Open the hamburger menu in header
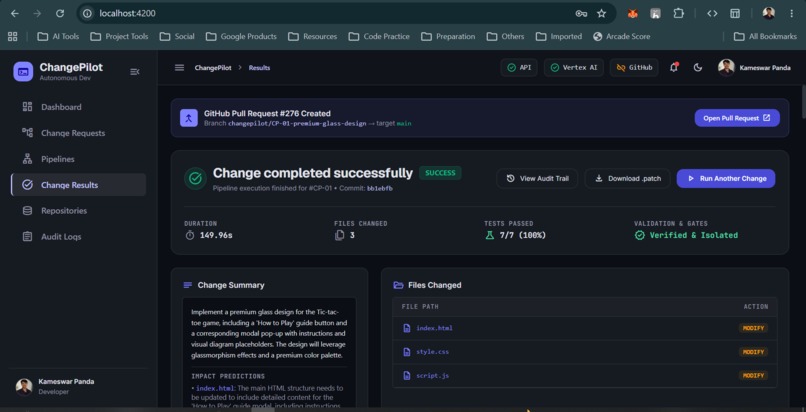806x412 pixels. pos(179,68)
